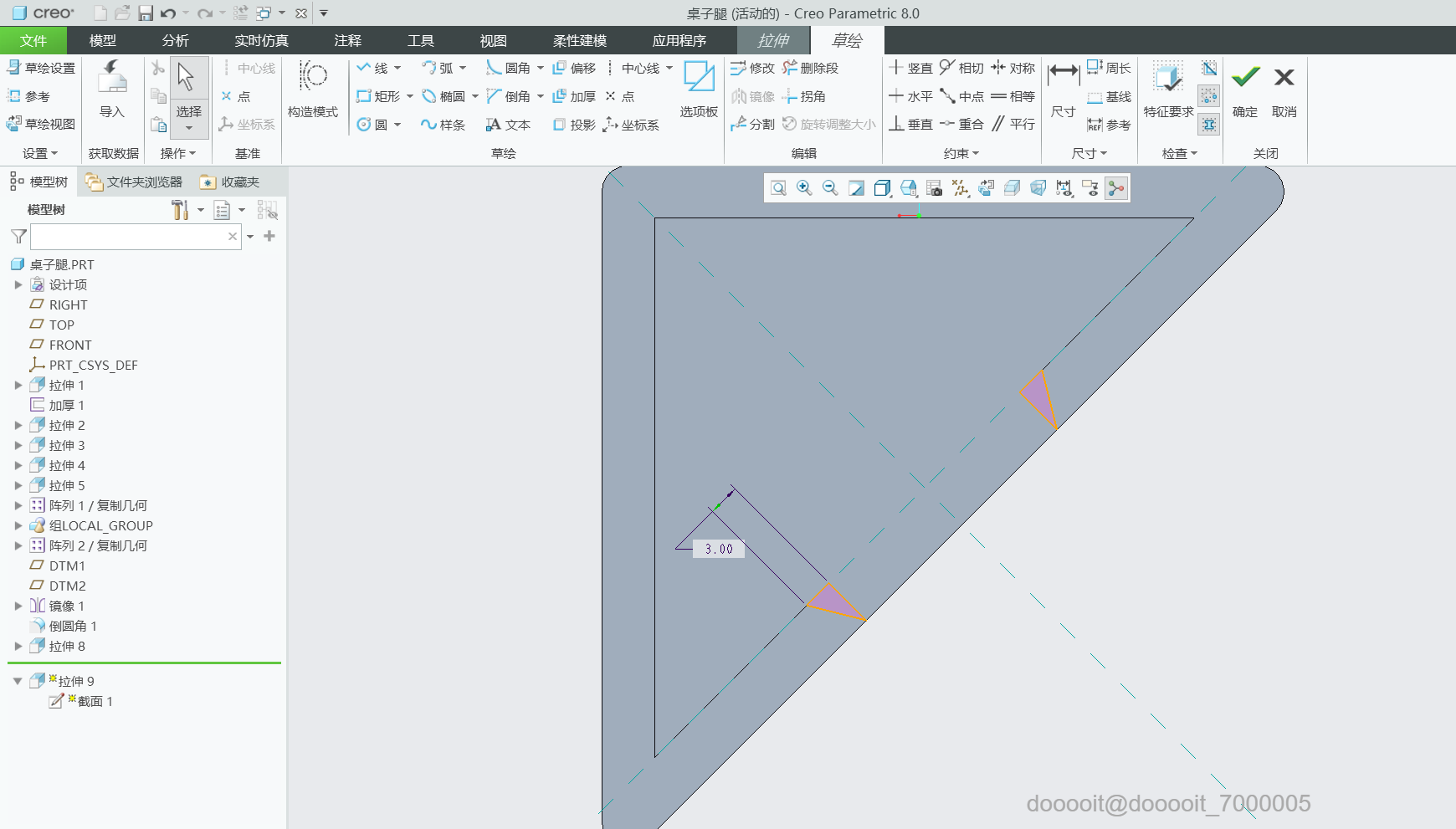Click the 修改 (Modify) edit tool
Image resolution: width=1456 pixels, height=829 pixels.
click(x=752, y=68)
